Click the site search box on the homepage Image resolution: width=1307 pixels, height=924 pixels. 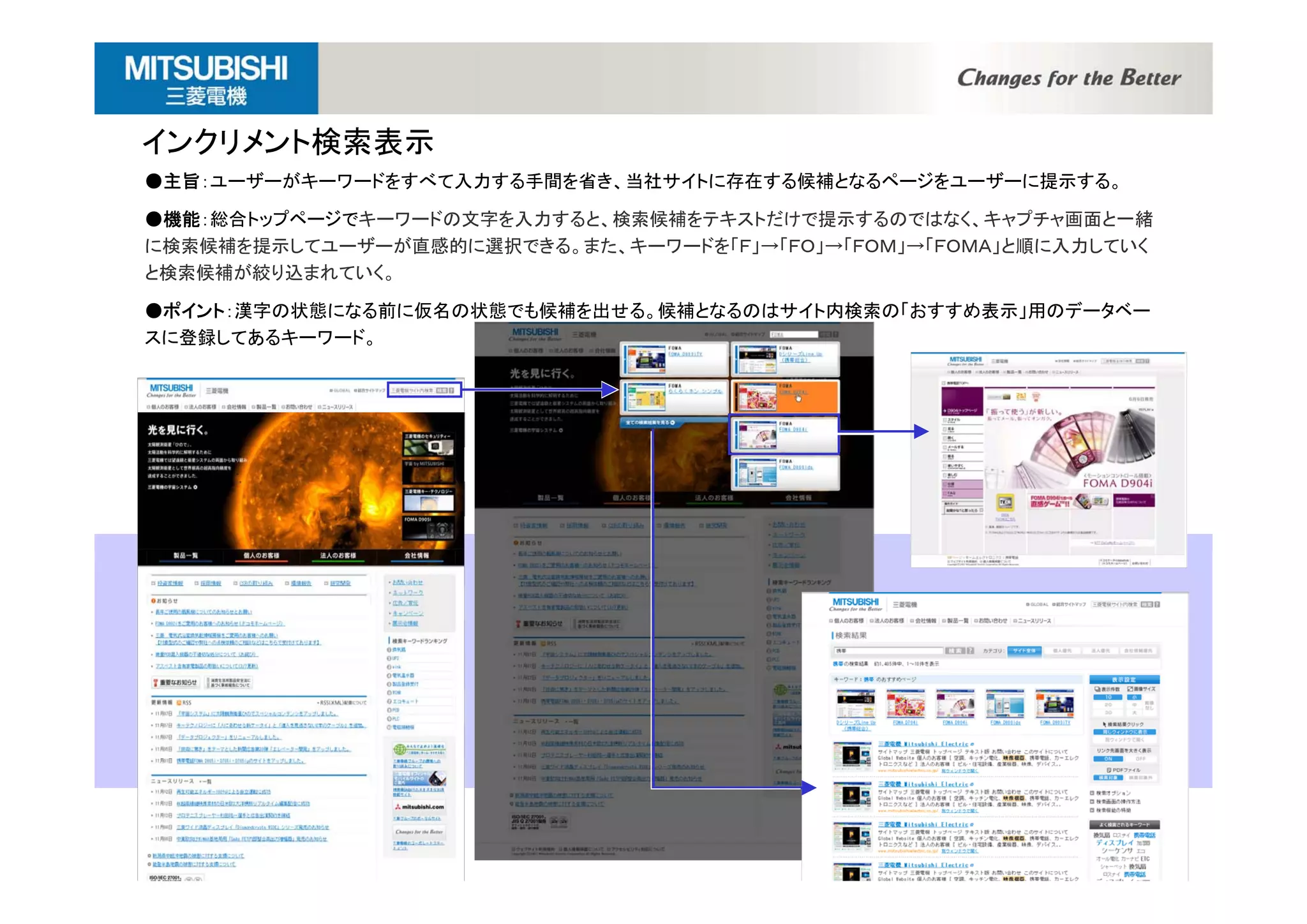click(412, 390)
